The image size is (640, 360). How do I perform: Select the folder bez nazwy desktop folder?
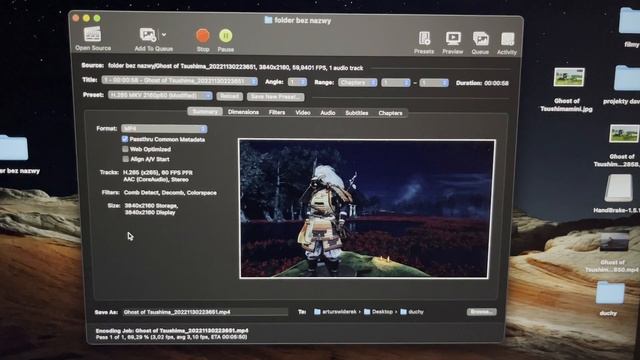[14, 148]
